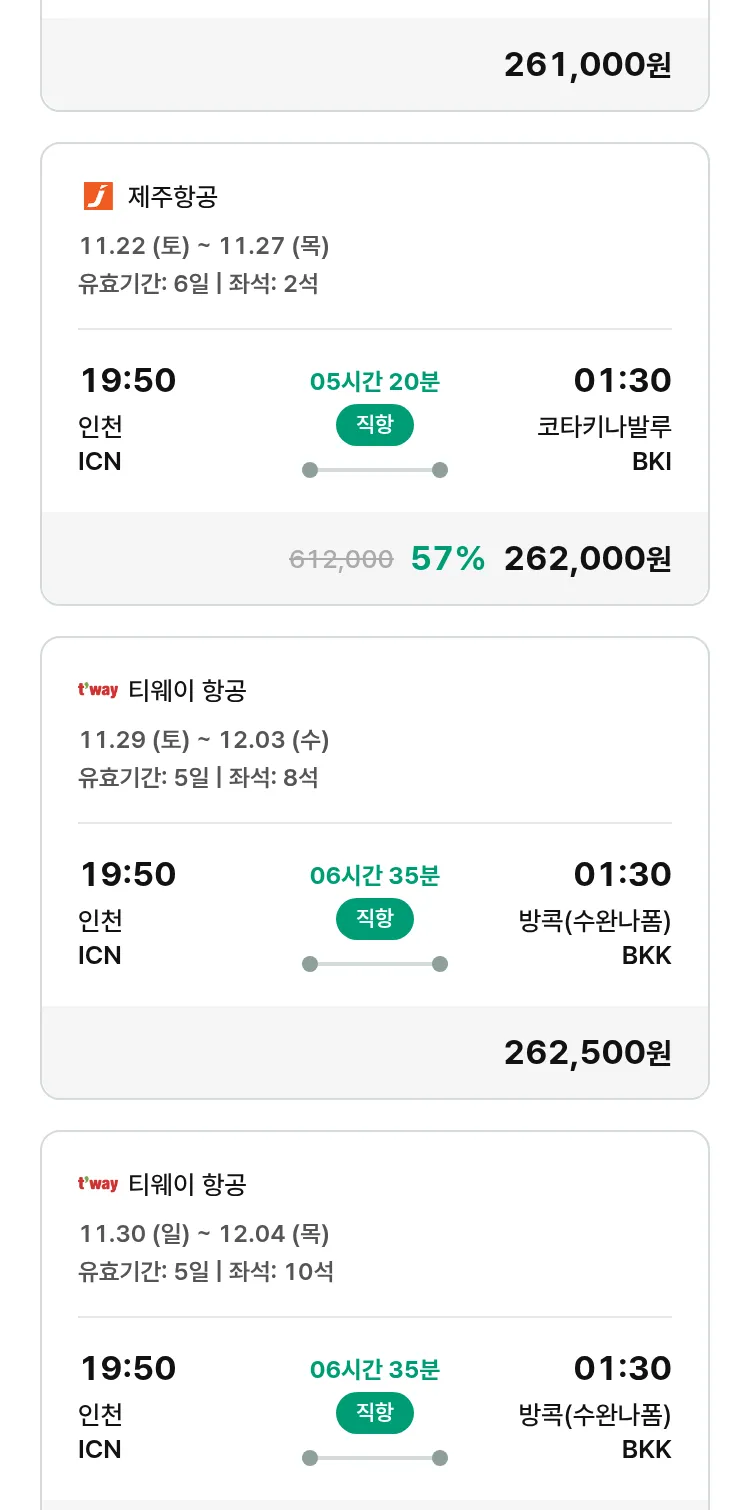Click the Jeju Air orange logo icon
This screenshot has height=1510, width=750.
(x=98, y=196)
